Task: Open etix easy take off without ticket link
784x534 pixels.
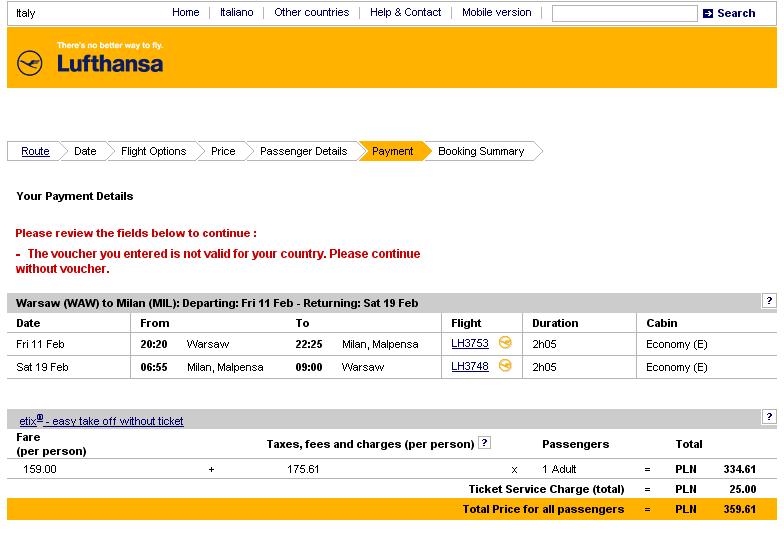Action: pos(102,420)
